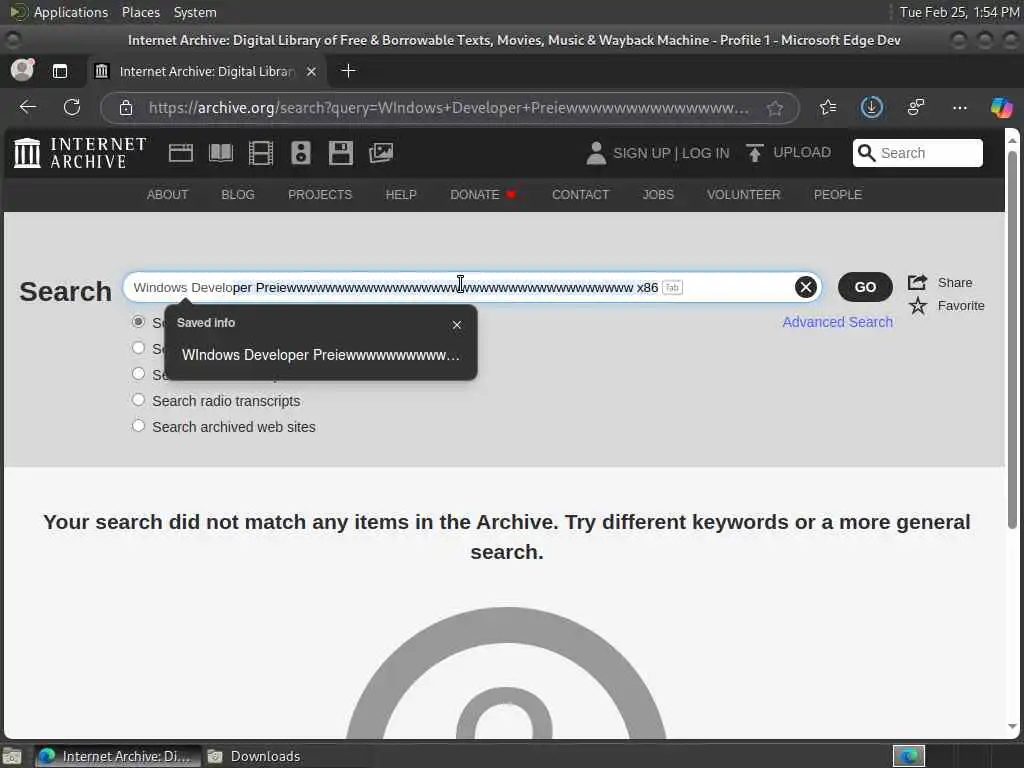Image resolution: width=1024 pixels, height=768 pixels.
Task: Open Edge Settings and more menu
Action: [959, 107]
